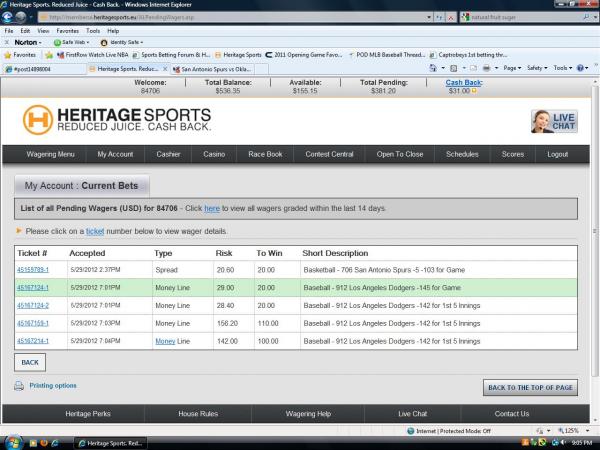Open the zoom level 125% dropdown
This screenshot has height=450, width=600.
point(577,430)
